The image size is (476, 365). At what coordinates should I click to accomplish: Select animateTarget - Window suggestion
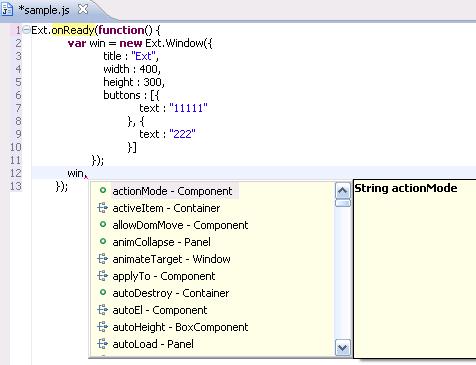click(x=171, y=259)
